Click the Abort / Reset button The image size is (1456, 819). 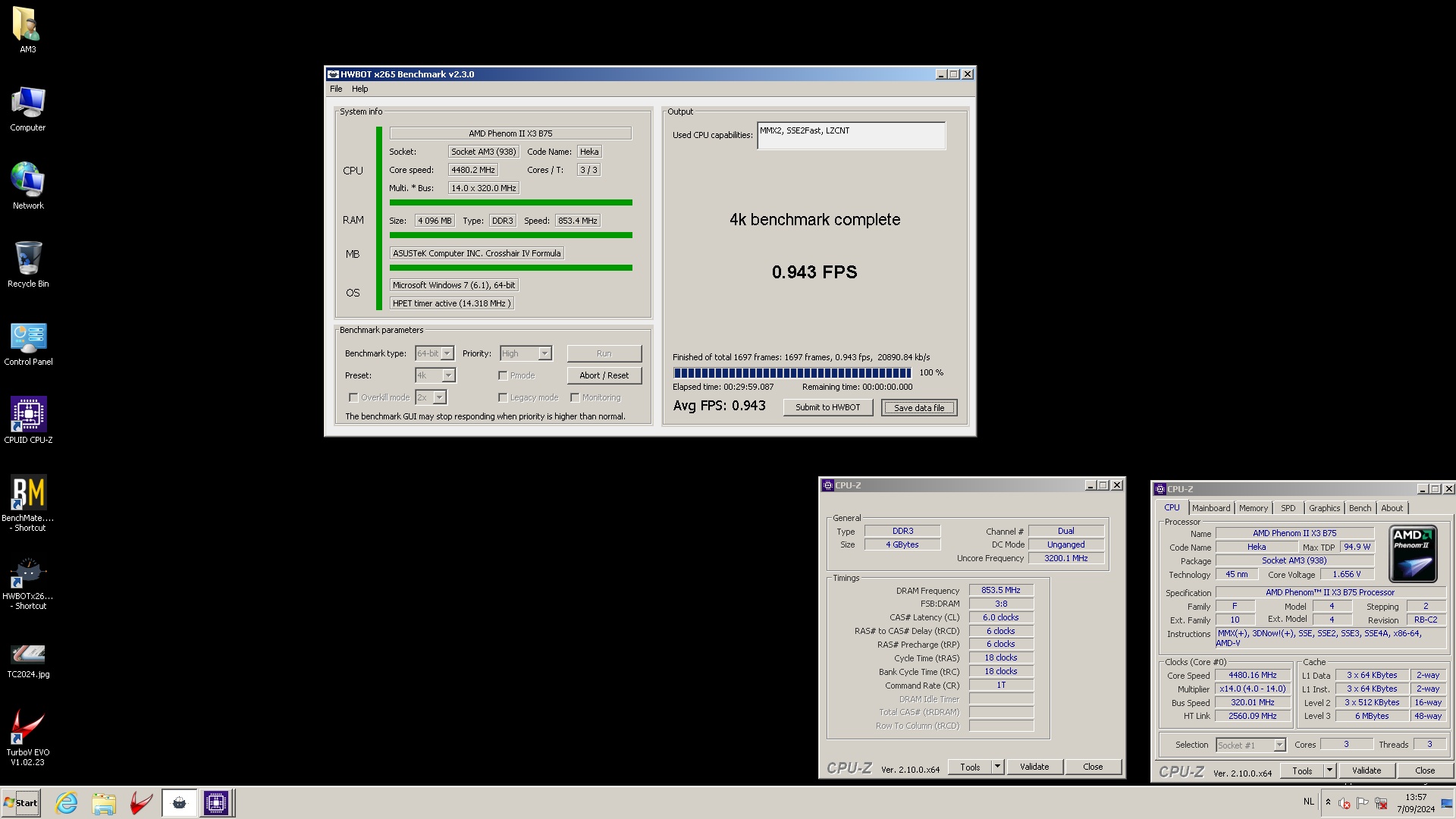pyautogui.click(x=604, y=375)
